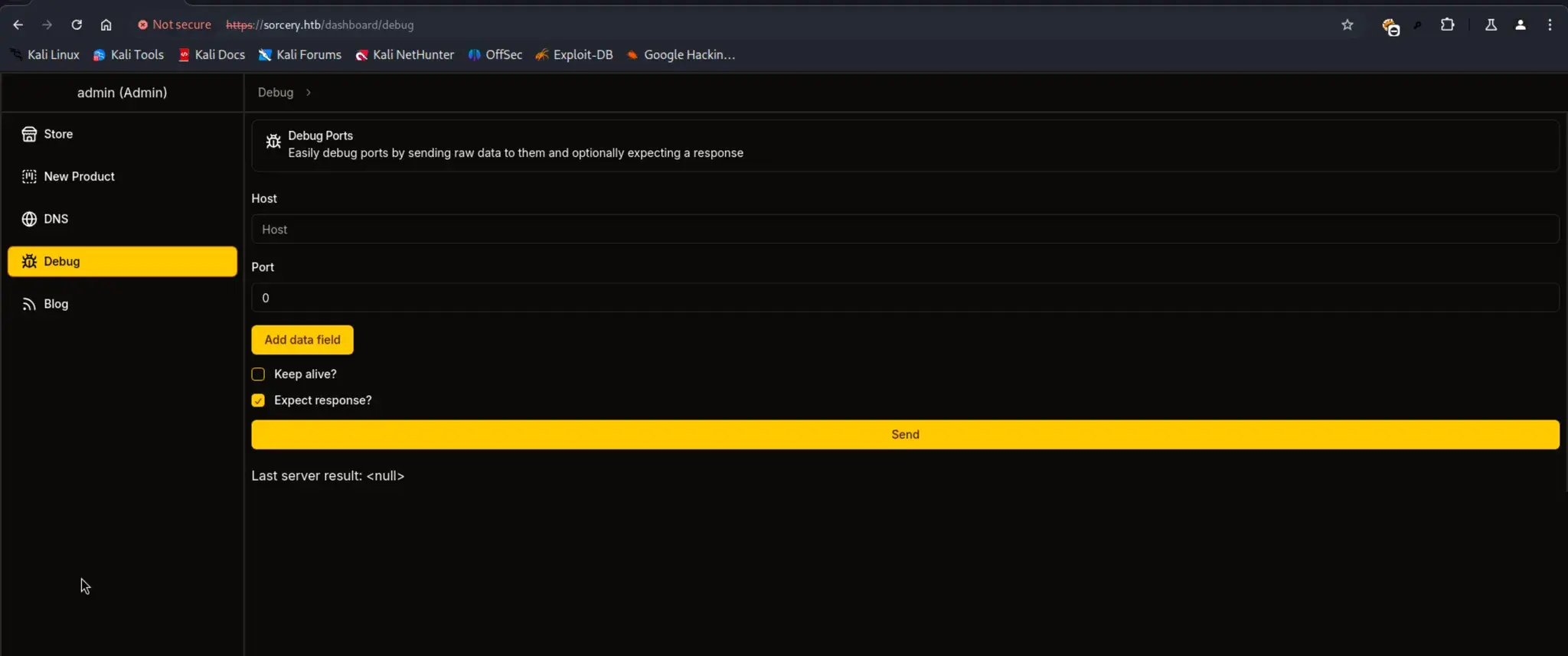Open the Exploit-DB bookmark link
The image size is (1568, 656).
574,55
